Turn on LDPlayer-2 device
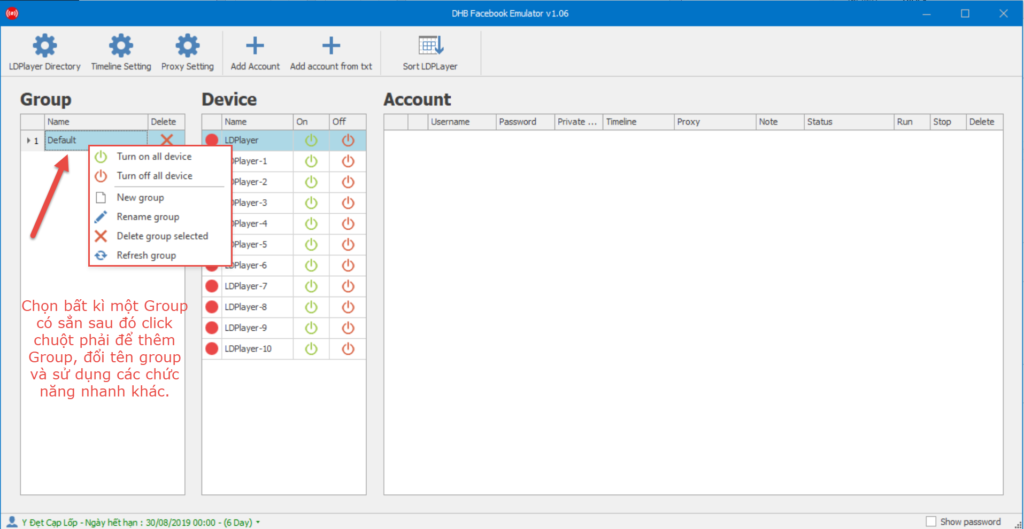Image resolution: width=1024 pixels, height=529 pixels. (x=312, y=182)
